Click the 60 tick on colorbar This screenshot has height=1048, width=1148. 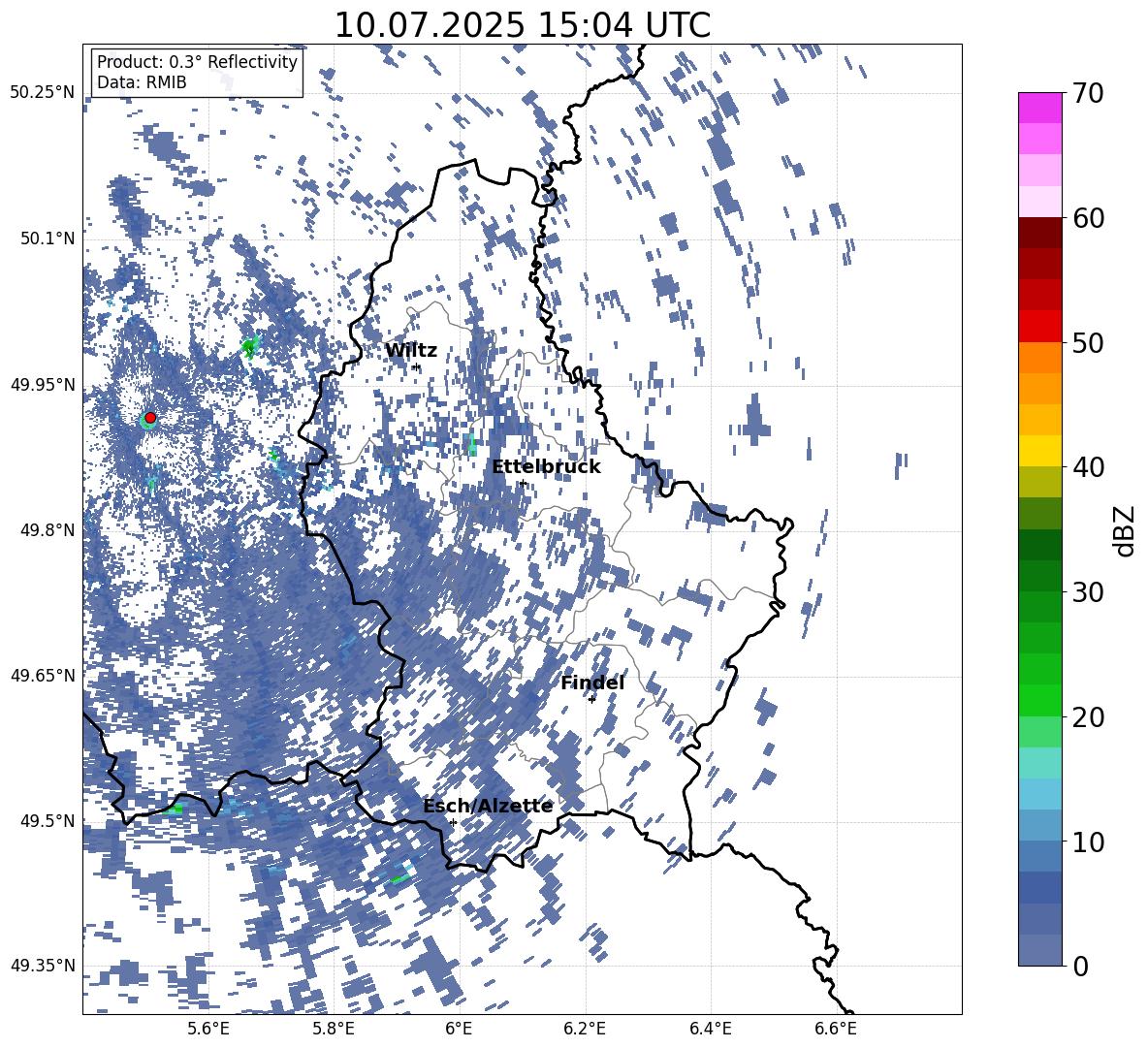1088,218
